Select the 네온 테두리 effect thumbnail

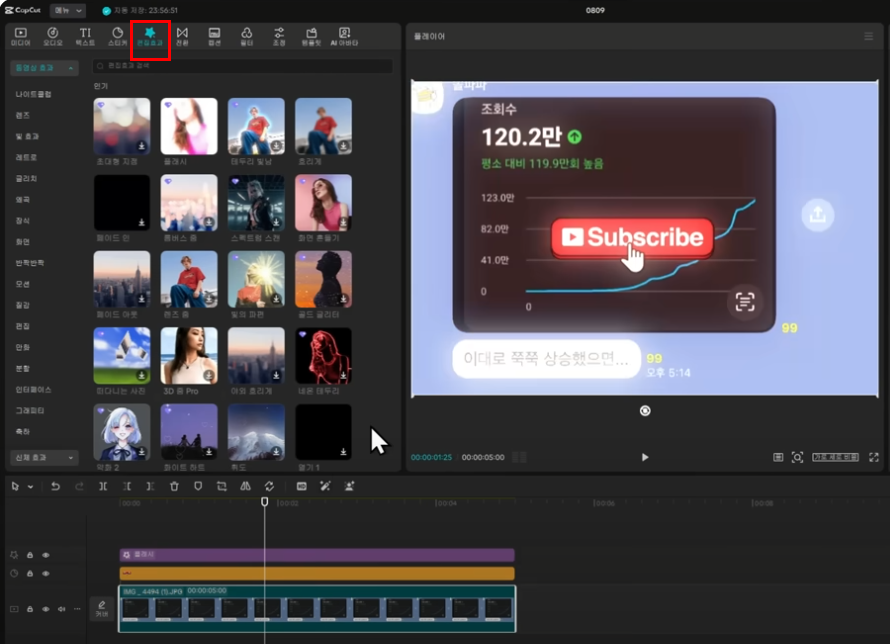324,356
